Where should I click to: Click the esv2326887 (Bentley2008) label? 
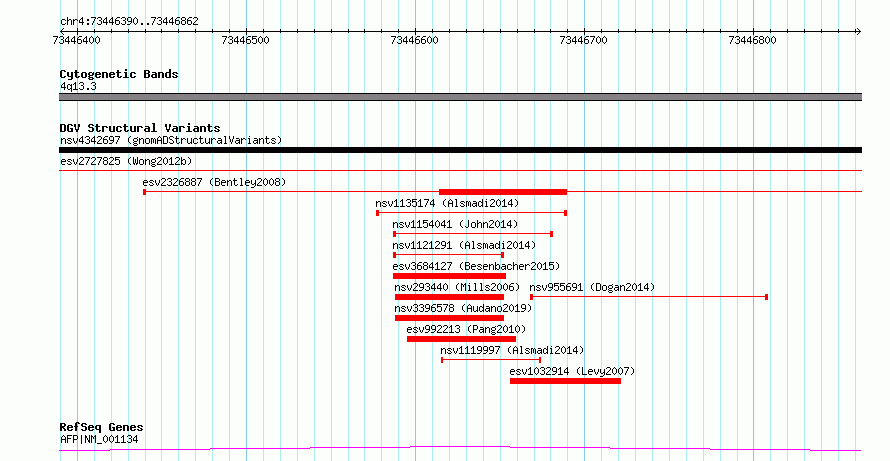(214, 182)
